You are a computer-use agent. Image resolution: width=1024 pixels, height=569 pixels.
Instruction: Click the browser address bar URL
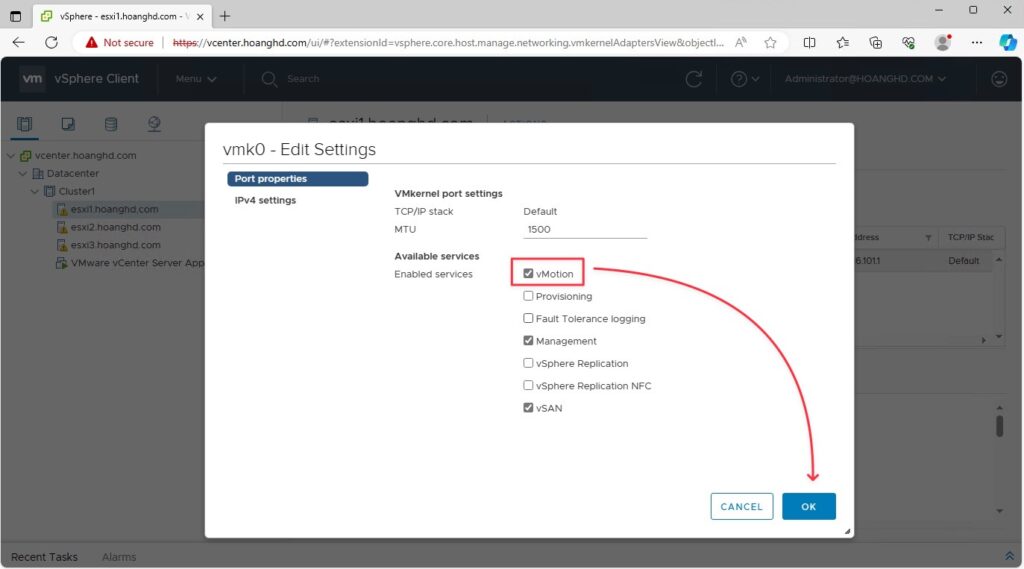[x=448, y=42]
